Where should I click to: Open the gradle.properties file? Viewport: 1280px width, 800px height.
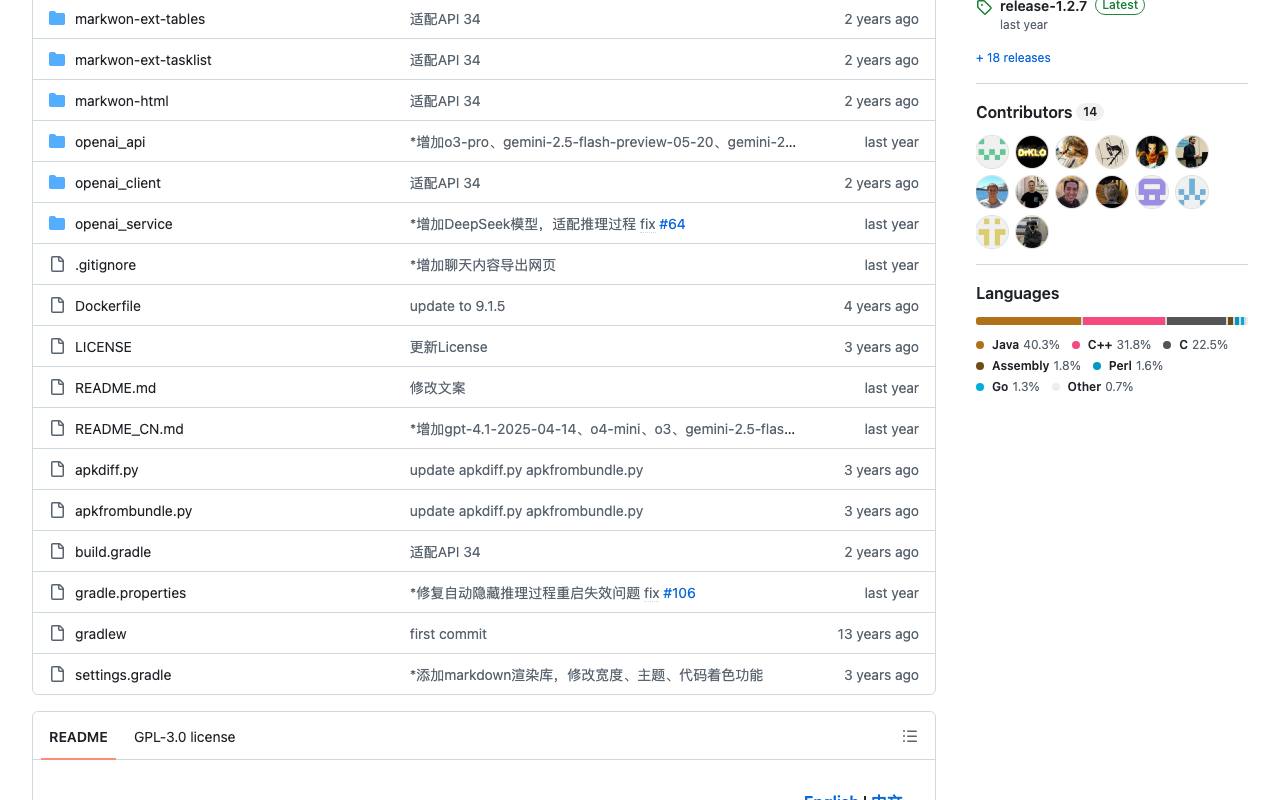(130, 593)
